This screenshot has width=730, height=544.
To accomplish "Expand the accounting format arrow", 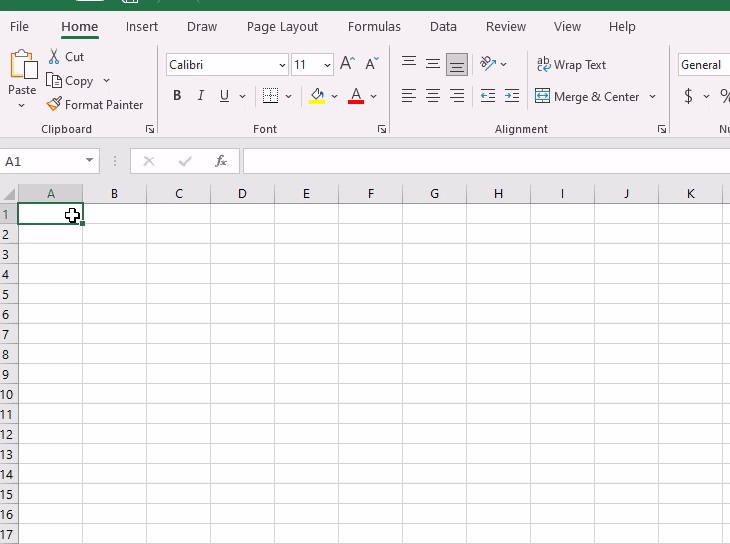I will coord(706,96).
